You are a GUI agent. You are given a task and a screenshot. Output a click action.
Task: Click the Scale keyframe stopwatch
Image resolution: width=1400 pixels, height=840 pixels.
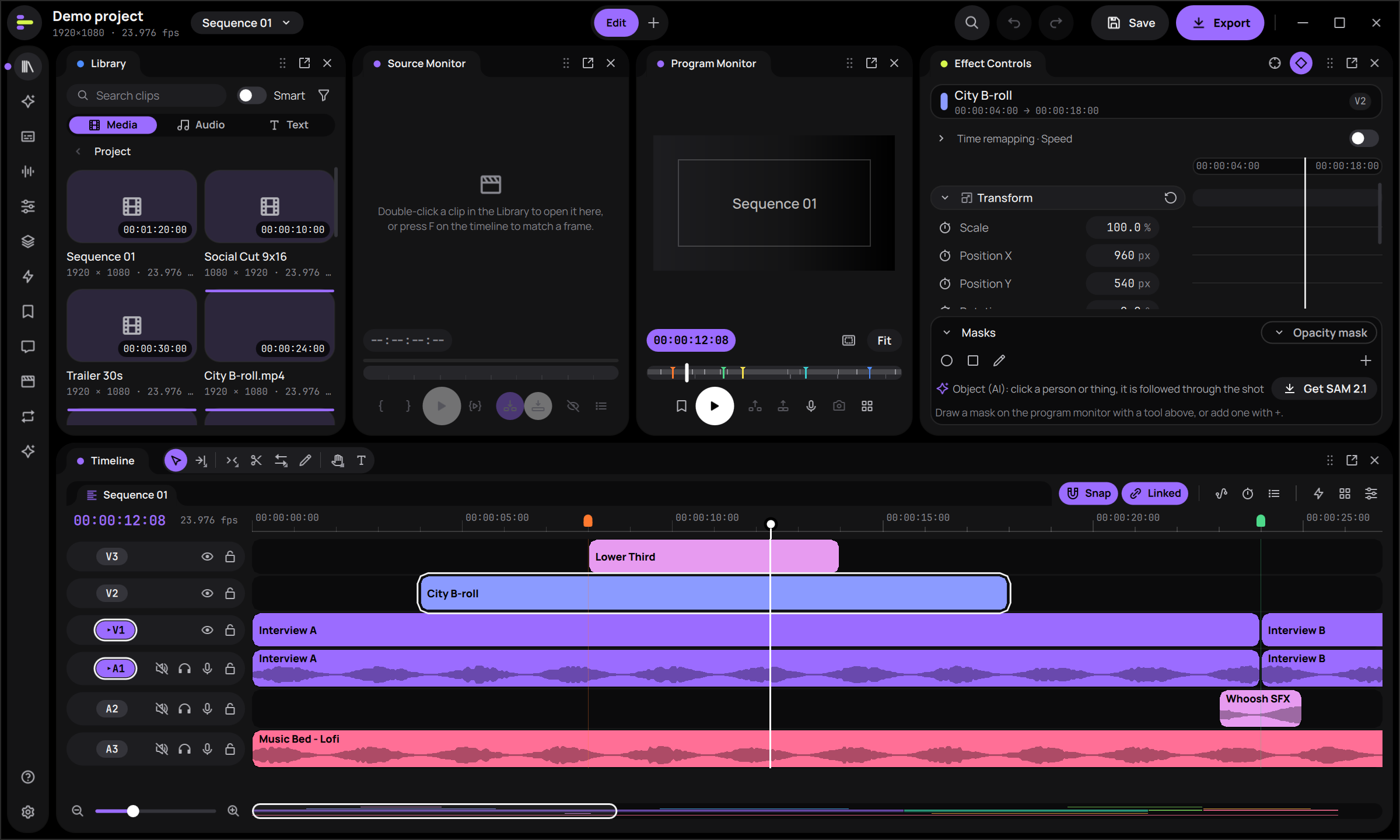[x=944, y=228]
